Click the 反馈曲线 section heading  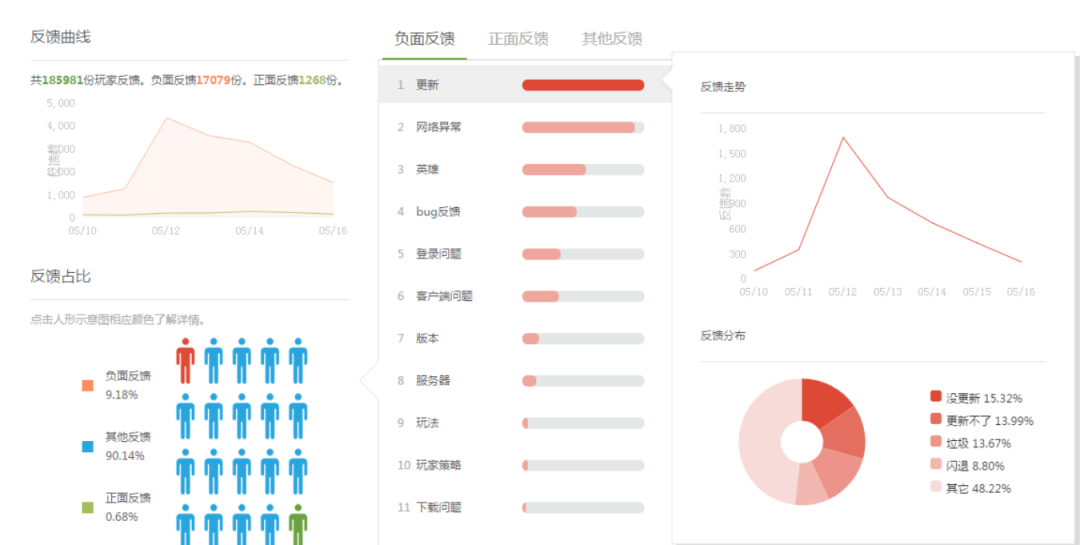(61, 37)
